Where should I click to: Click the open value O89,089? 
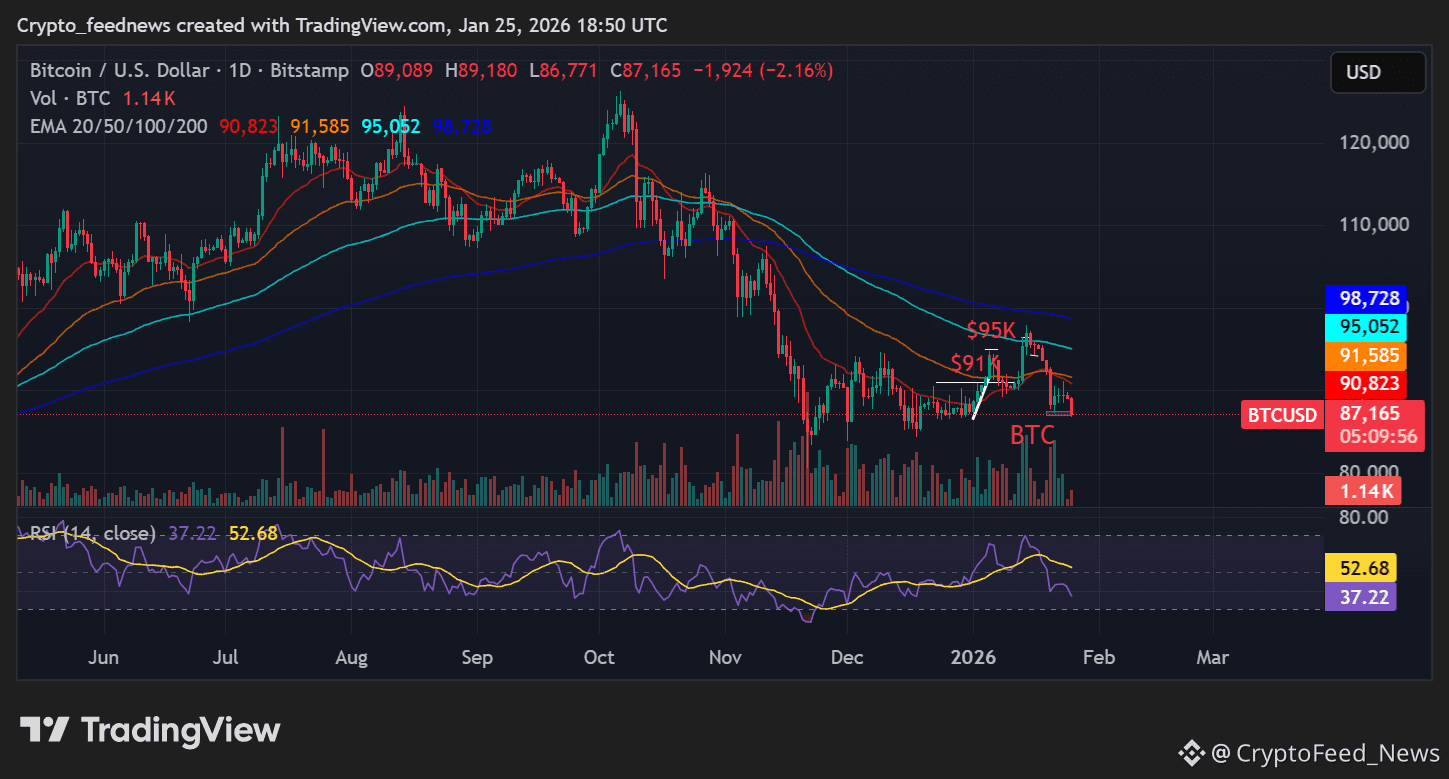tap(397, 71)
